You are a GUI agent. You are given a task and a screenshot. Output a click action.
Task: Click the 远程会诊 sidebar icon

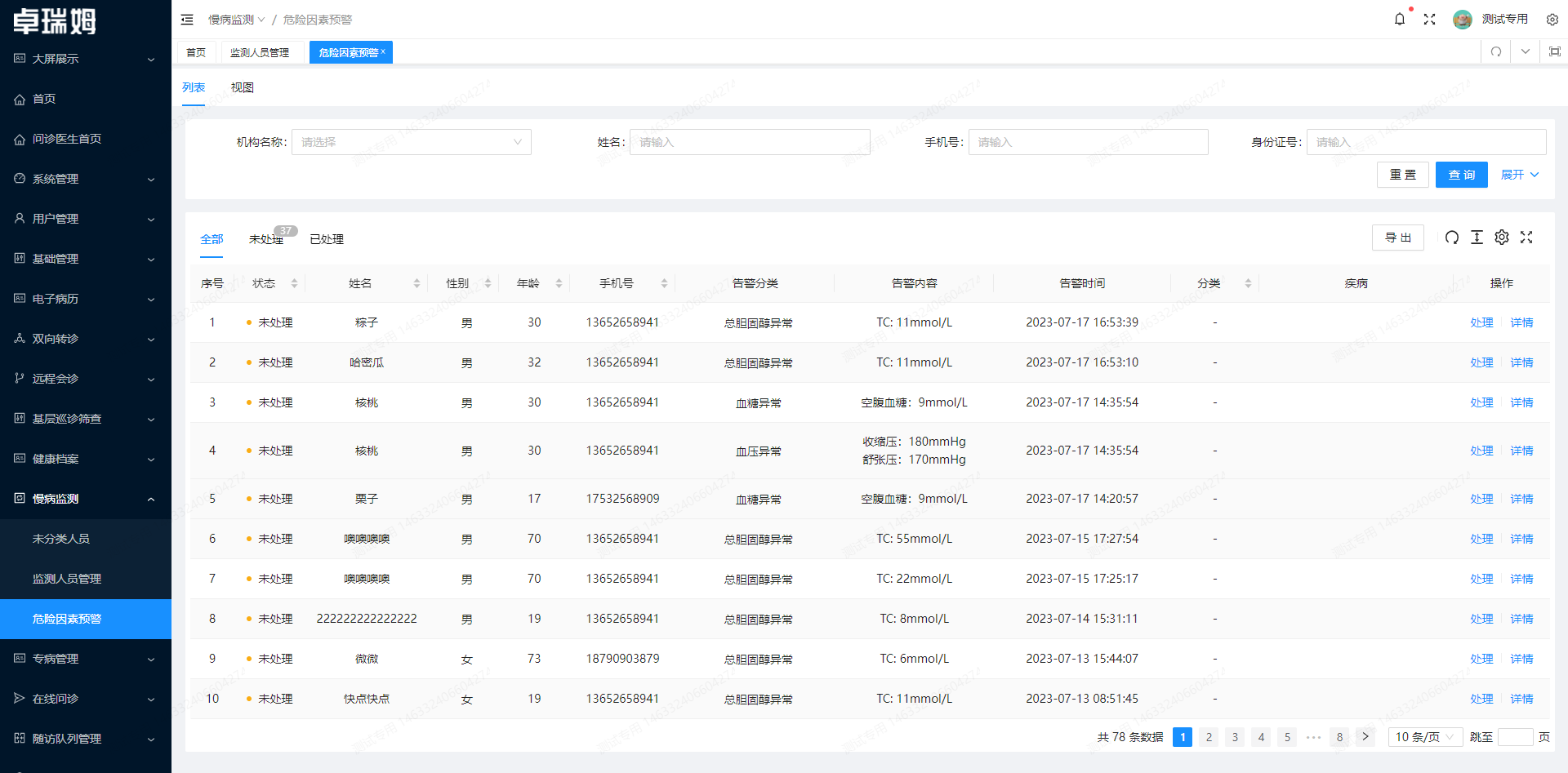click(20, 379)
